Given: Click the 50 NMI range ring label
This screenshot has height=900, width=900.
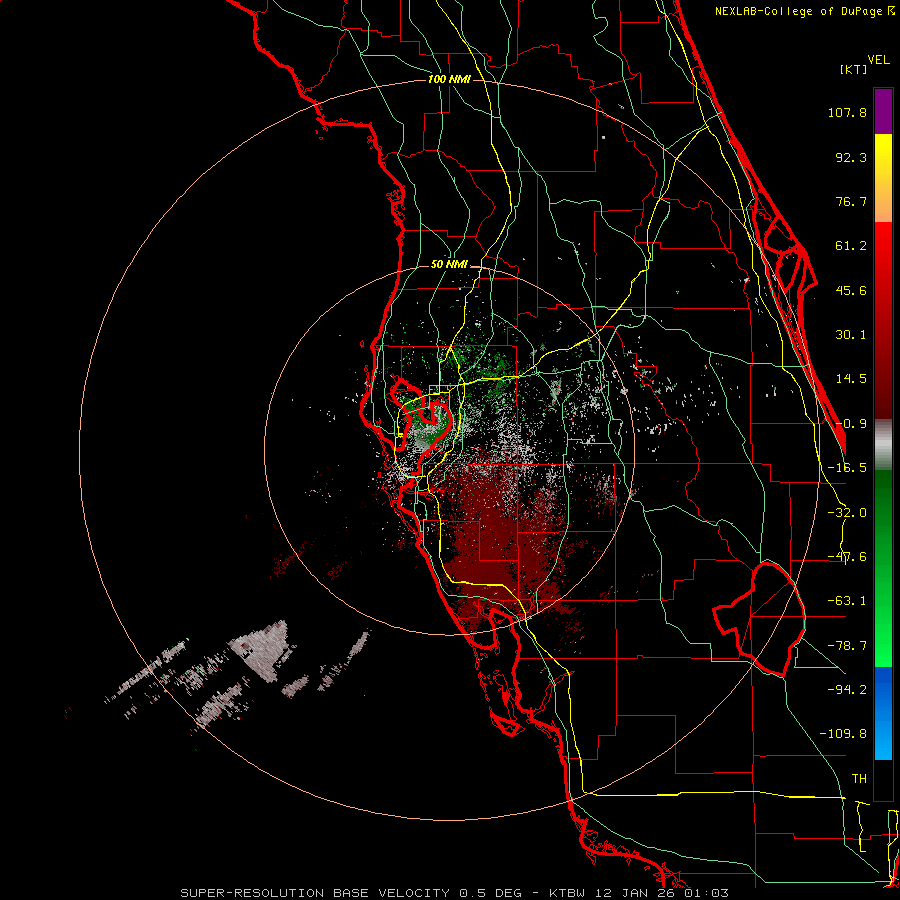Looking at the screenshot, I should point(449,264).
